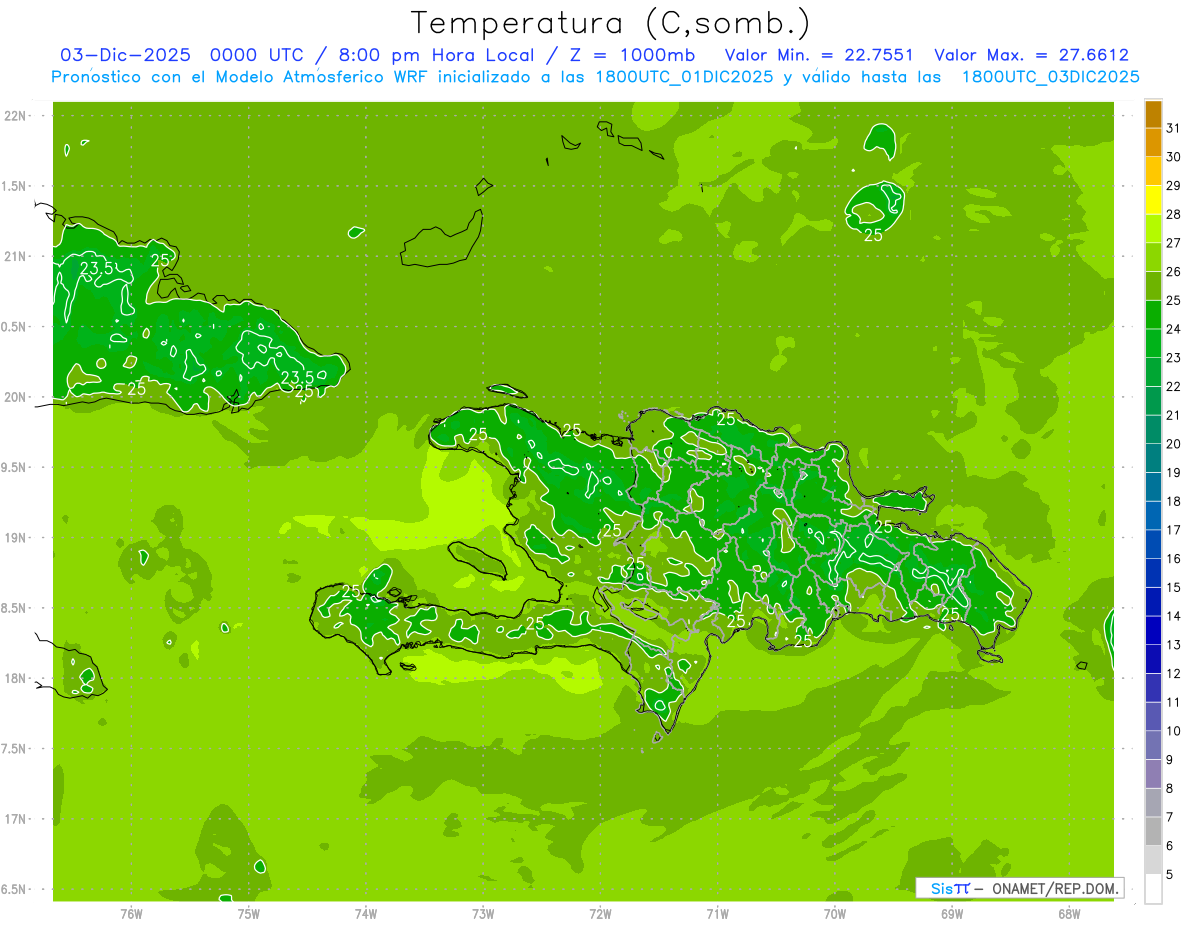Click the valid-until time "1800UTC_03DIC2025"
1200x927 pixels.
[1050, 77]
